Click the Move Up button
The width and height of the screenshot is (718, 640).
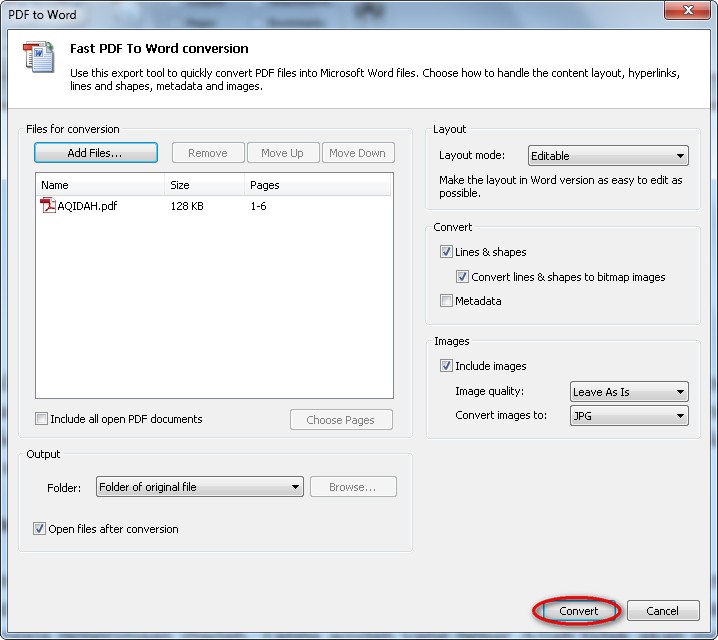click(x=283, y=153)
